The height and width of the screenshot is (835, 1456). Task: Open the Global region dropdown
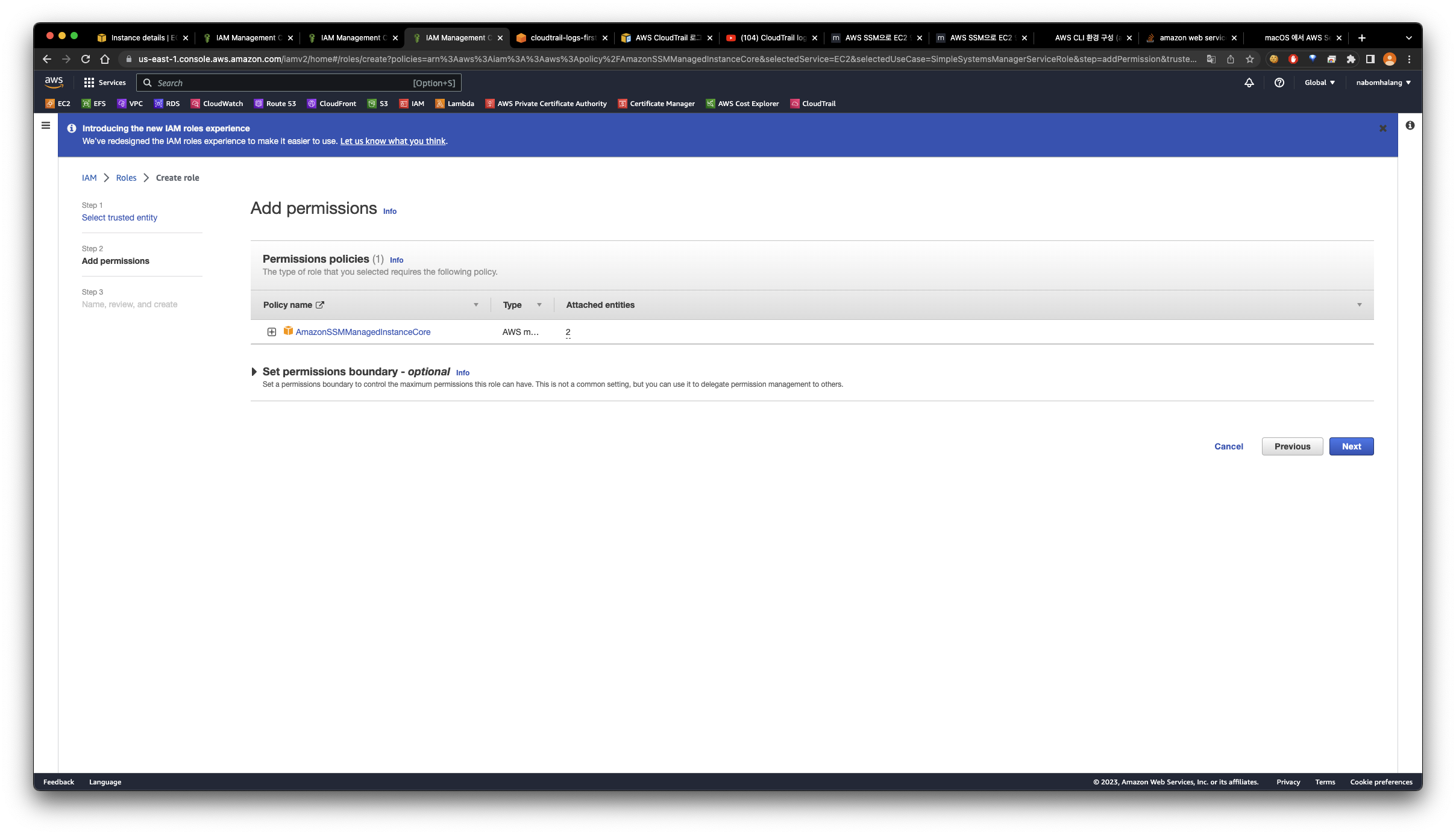pos(1319,83)
